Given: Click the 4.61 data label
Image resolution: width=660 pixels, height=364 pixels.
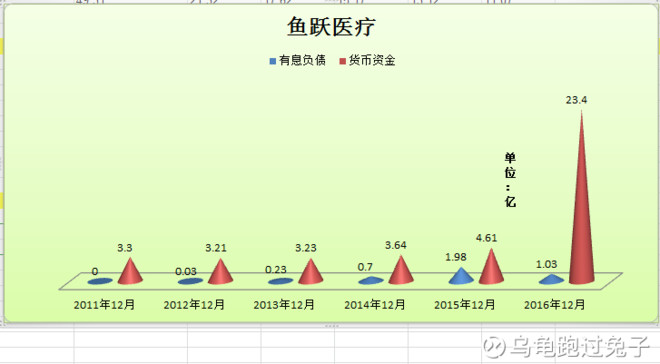Looking at the screenshot, I should tap(486, 238).
